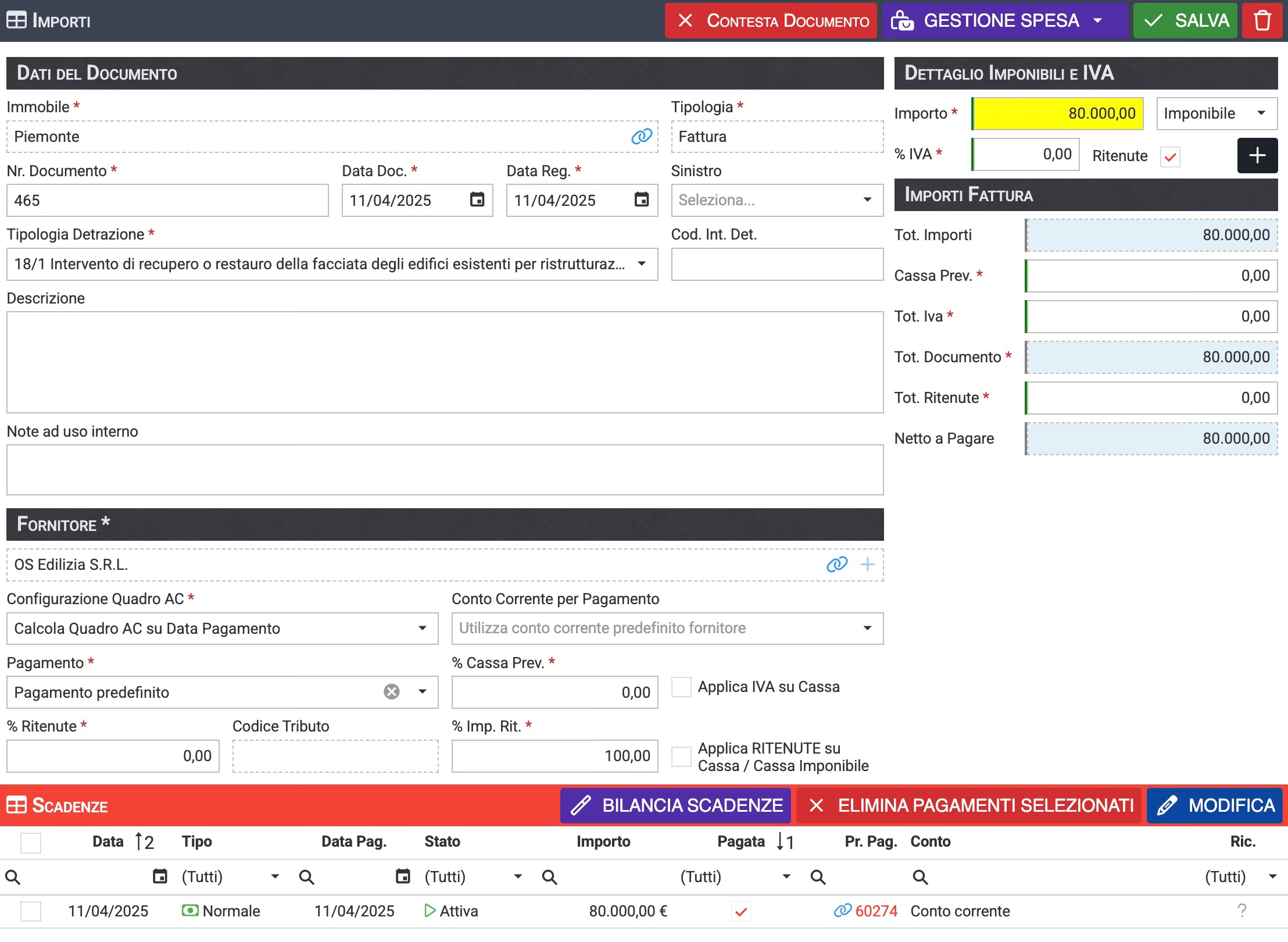Select the 11/04/2025 scadenza row checkbox
Viewport: 1288px width, 942px height.
point(31,911)
